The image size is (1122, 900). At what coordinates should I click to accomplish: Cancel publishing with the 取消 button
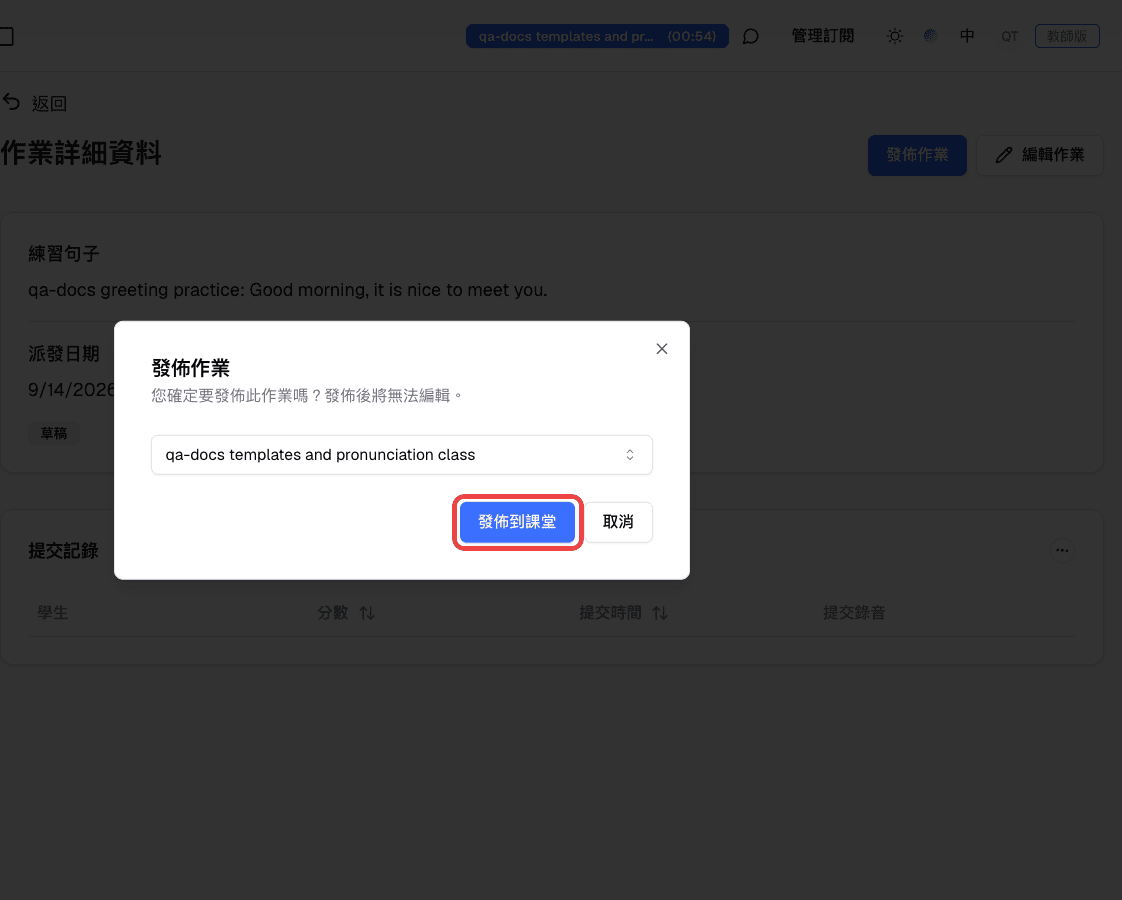(x=618, y=522)
